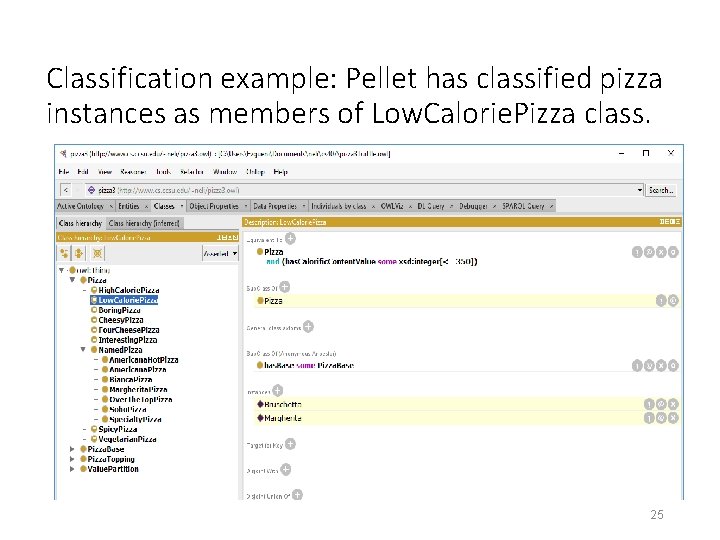Open the File menu
The width and height of the screenshot is (720, 540).
(64, 172)
